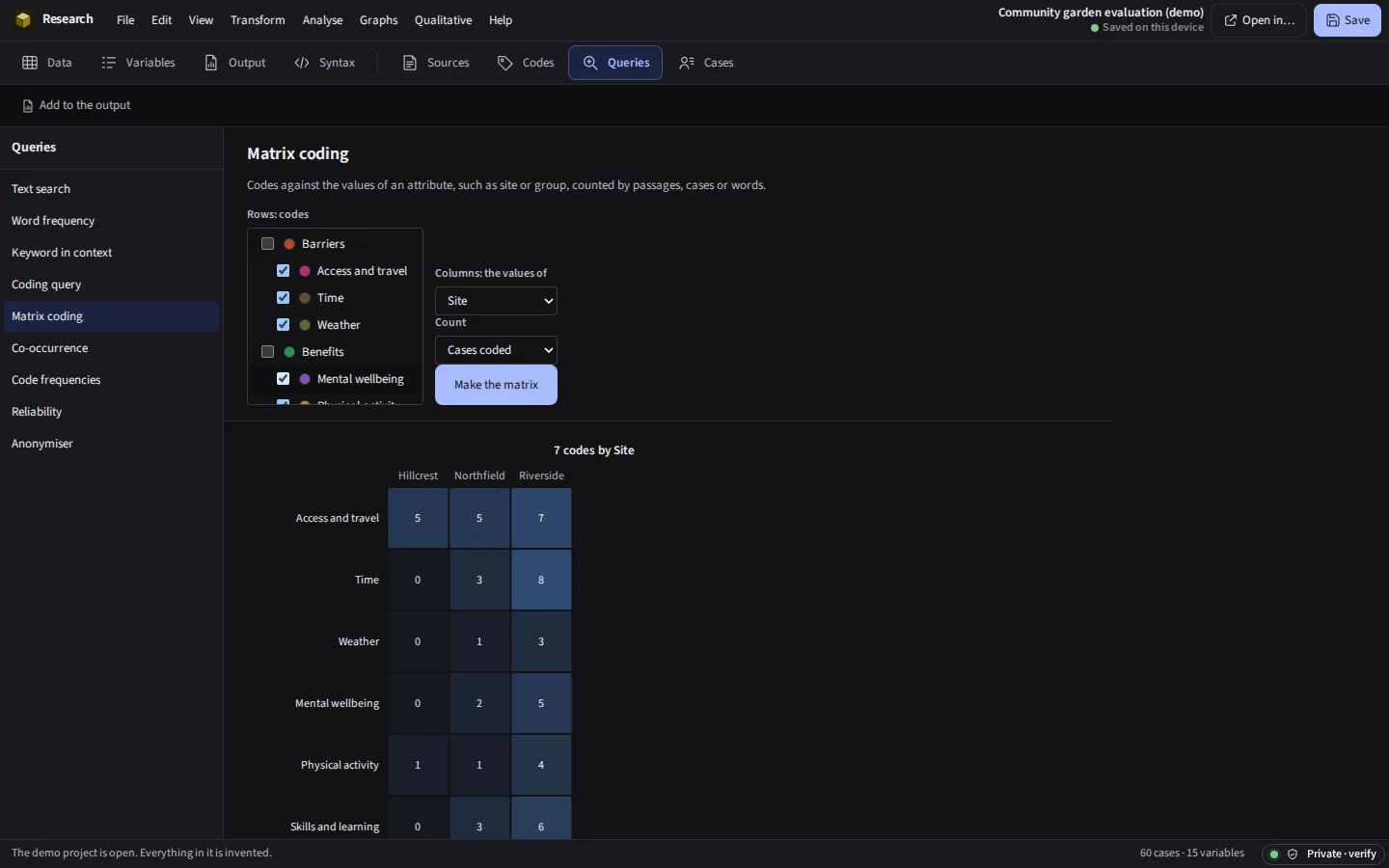Click the 7 codes by Site title
The image size is (1389, 868).
tap(594, 450)
